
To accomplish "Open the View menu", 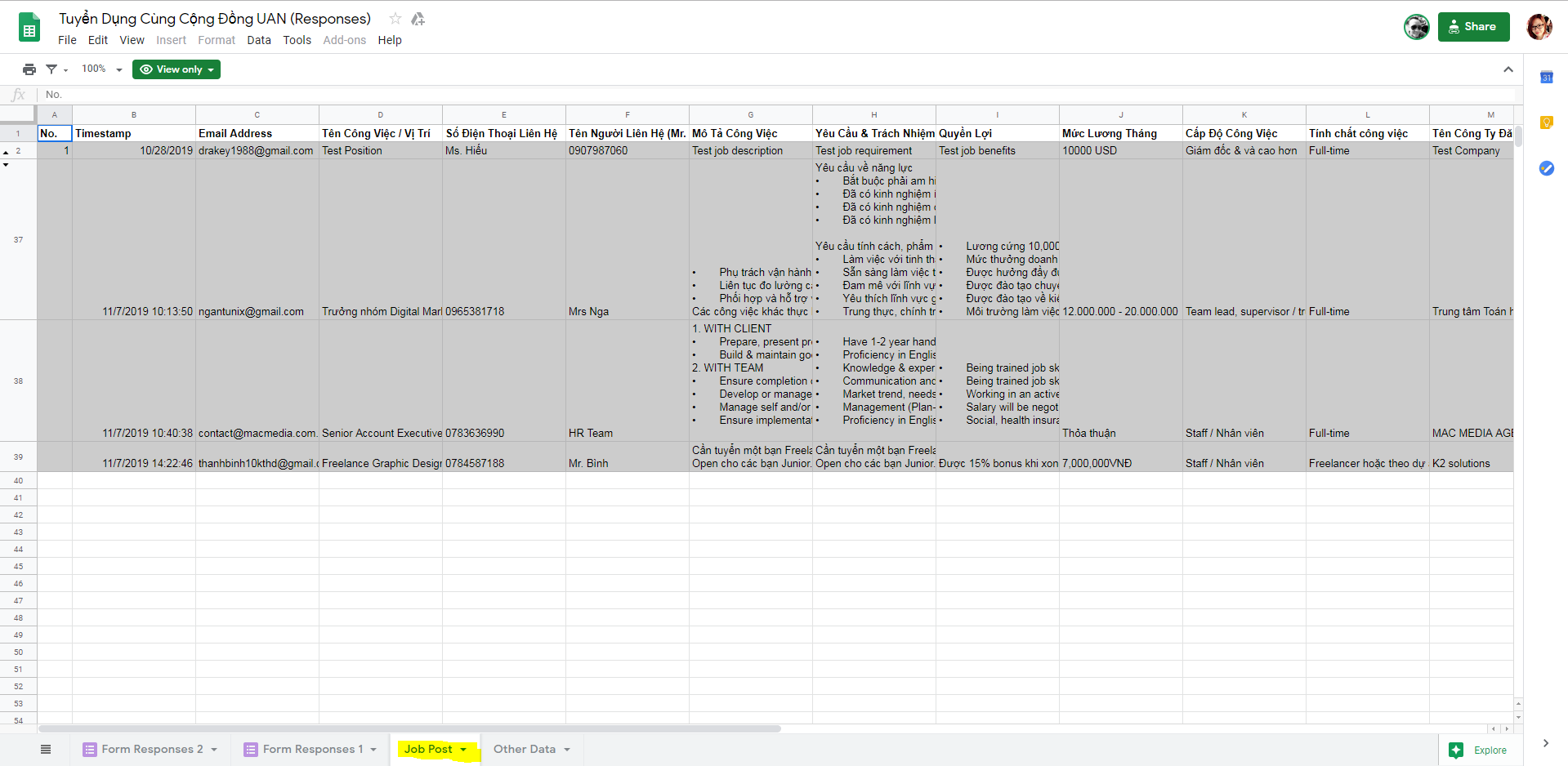I will point(132,40).
